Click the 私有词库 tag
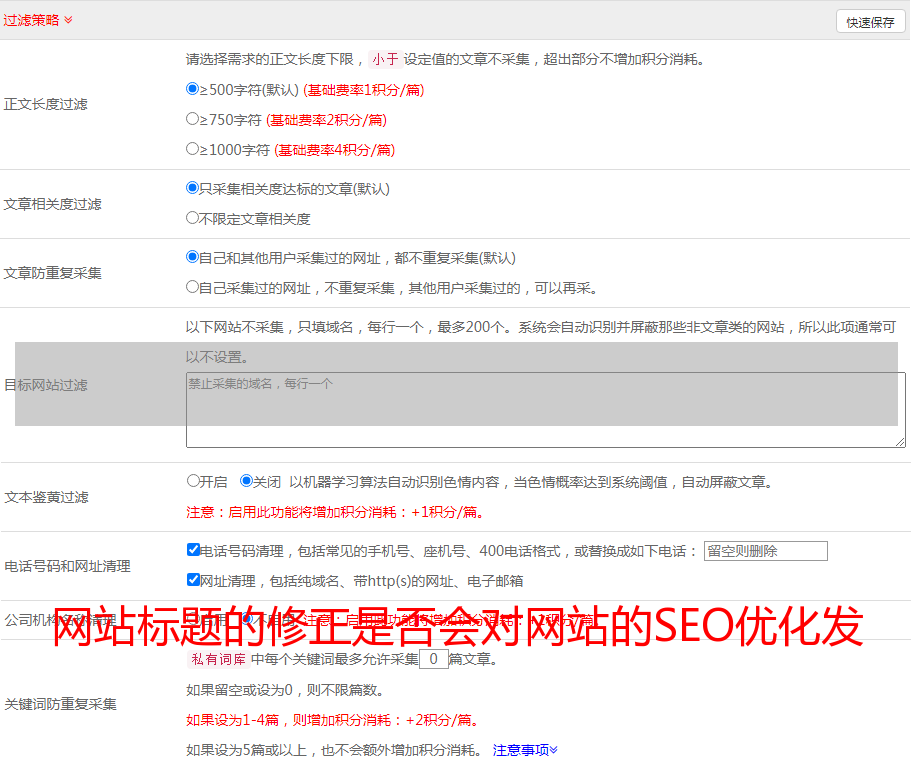This screenshot has width=912, height=768. 219,659
